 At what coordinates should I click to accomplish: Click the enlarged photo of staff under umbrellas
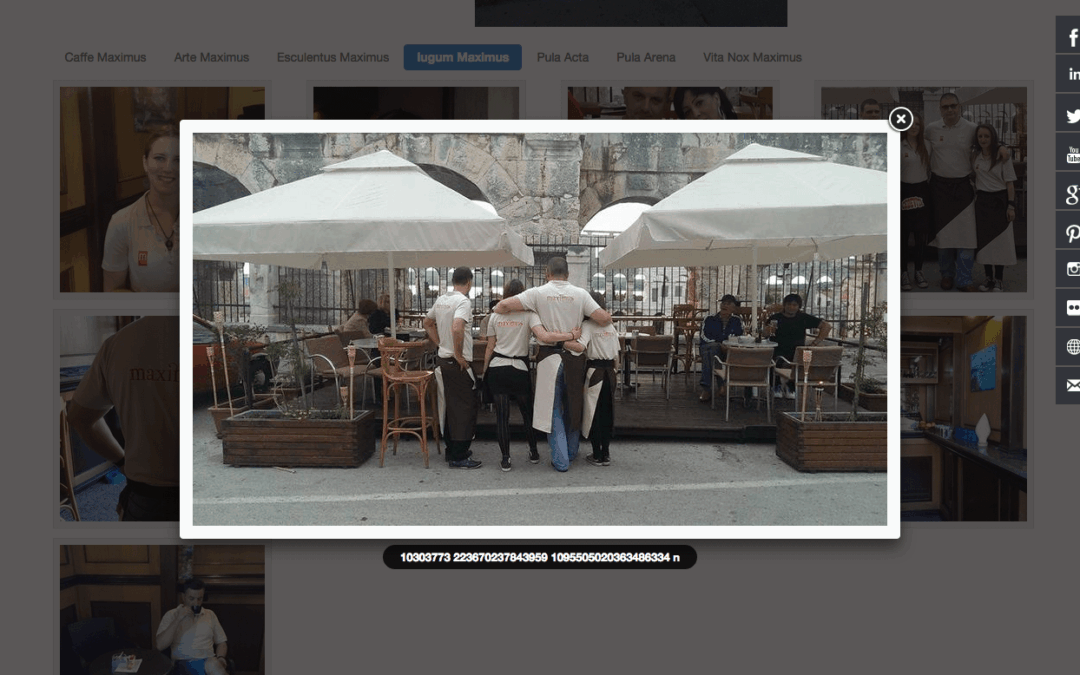[540, 329]
